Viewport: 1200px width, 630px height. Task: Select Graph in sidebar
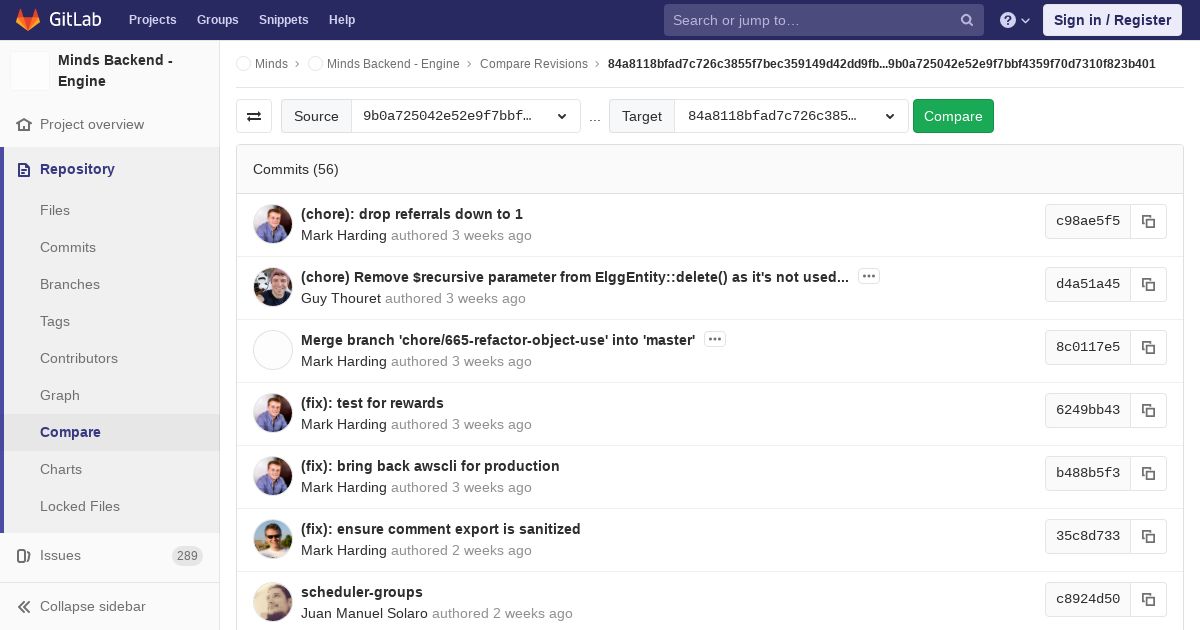[60, 396]
